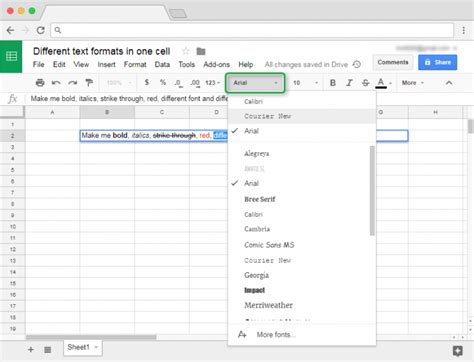474x362 pixels.
Task: Toggle Italic formatting
Action: (349, 83)
